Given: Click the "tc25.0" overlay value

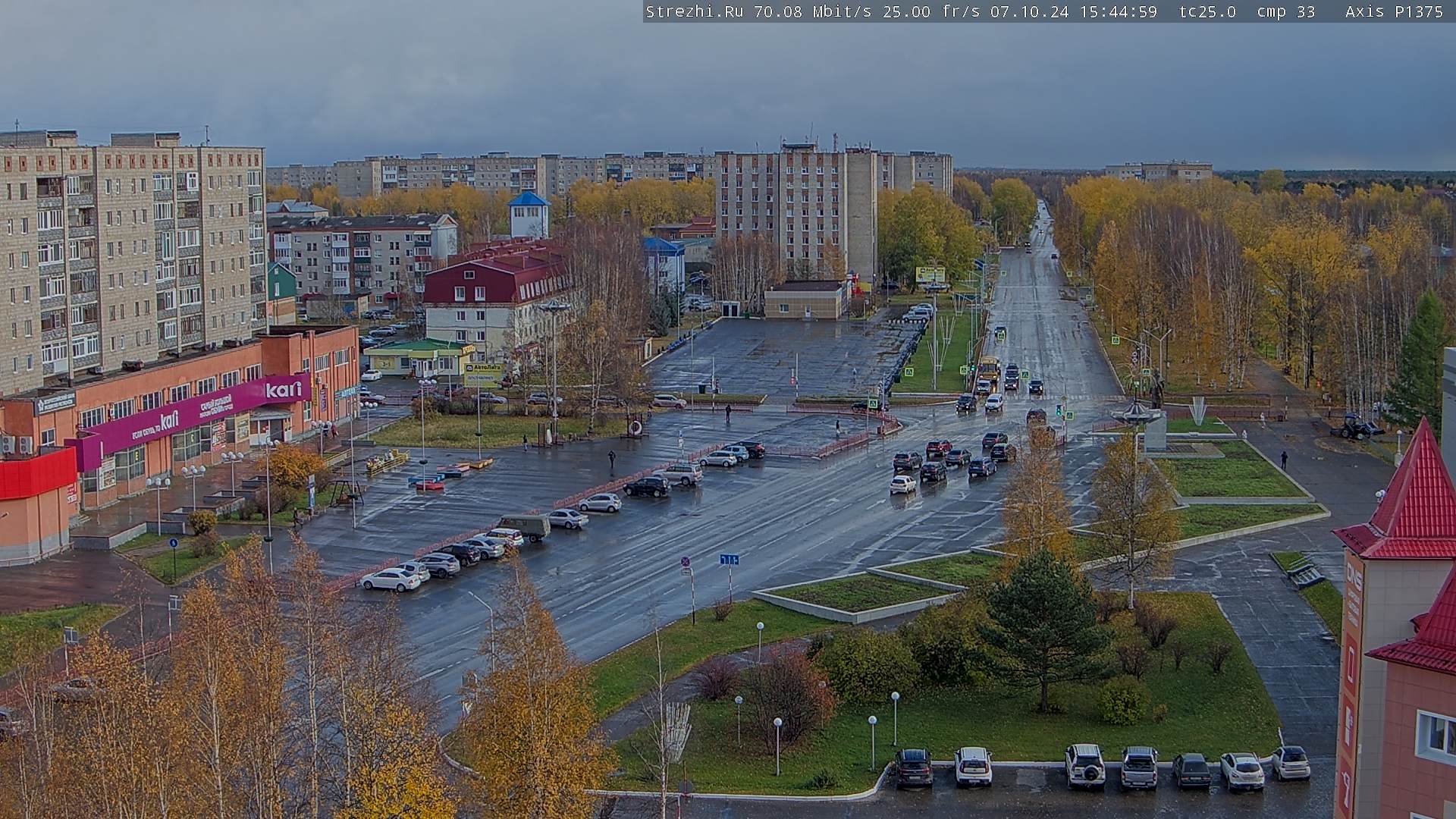Looking at the screenshot, I should pyautogui.click(x=1207, y=11).
